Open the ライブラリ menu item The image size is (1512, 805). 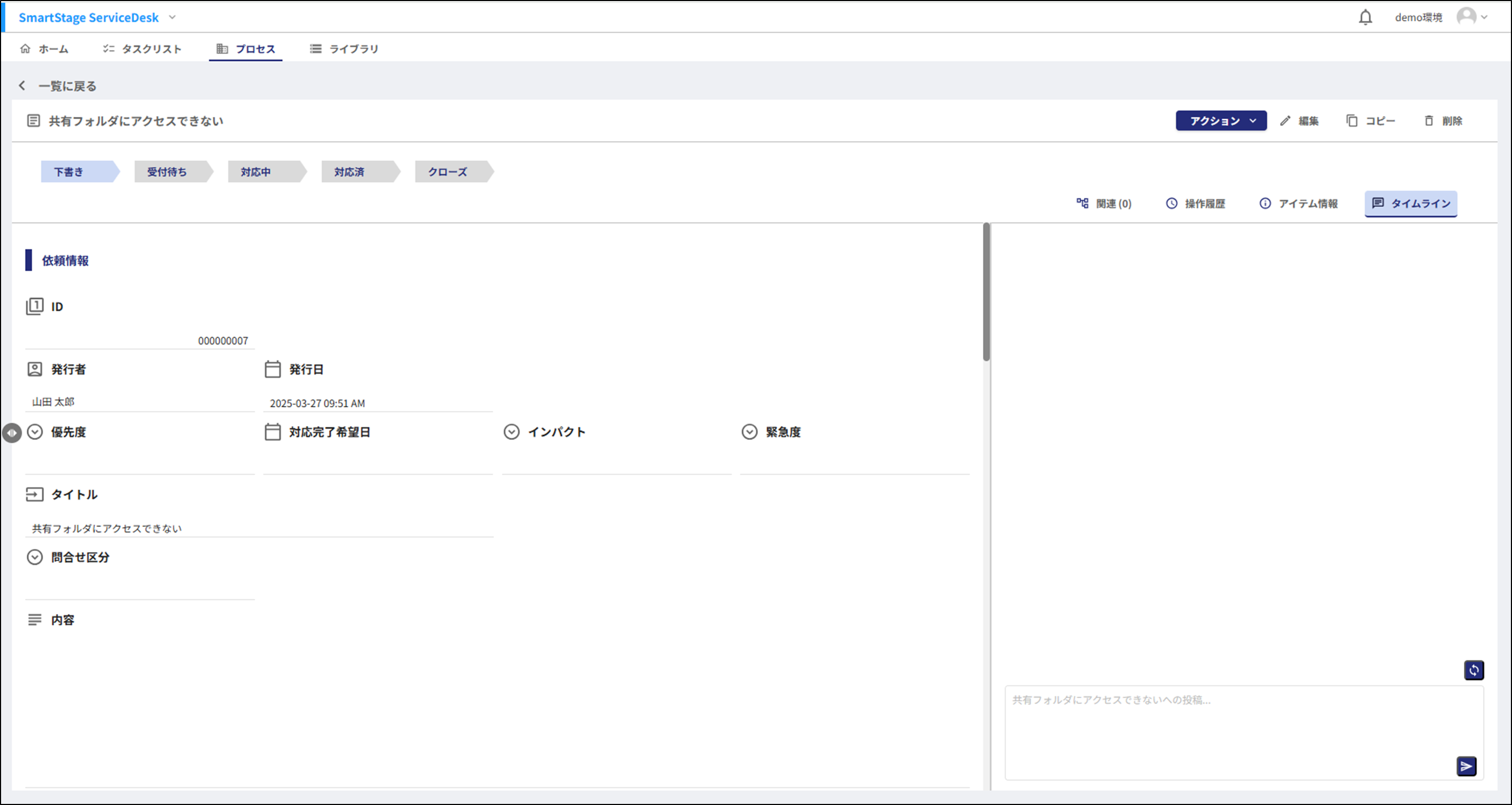tap(345, 49)
